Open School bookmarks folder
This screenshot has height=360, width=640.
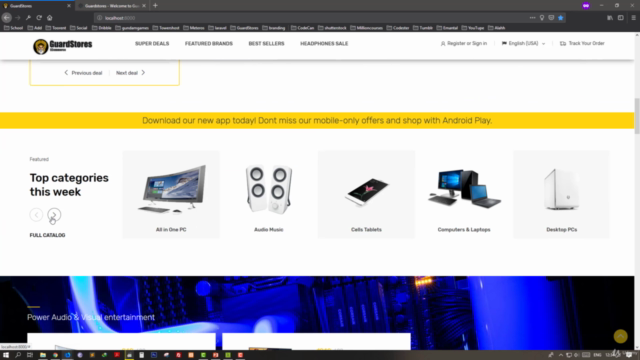pyautogui.click(x=13, y=28)
